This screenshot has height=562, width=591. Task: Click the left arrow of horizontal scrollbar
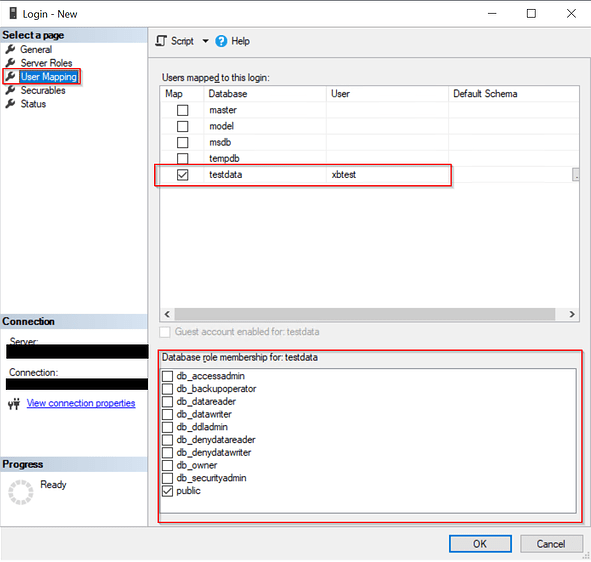click(167, 314)
